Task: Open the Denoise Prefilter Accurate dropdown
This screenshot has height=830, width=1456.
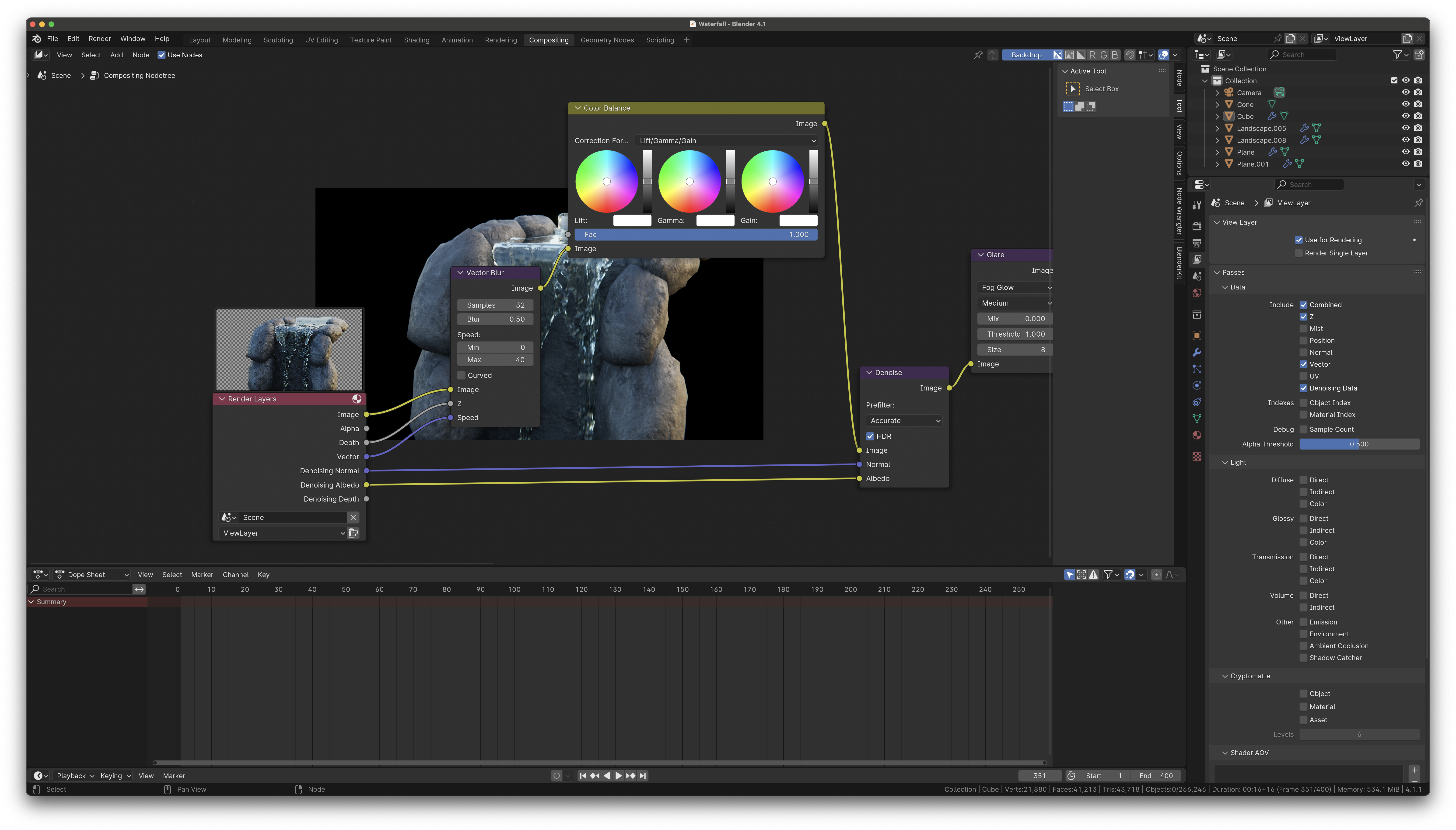Action: point(904,421)
